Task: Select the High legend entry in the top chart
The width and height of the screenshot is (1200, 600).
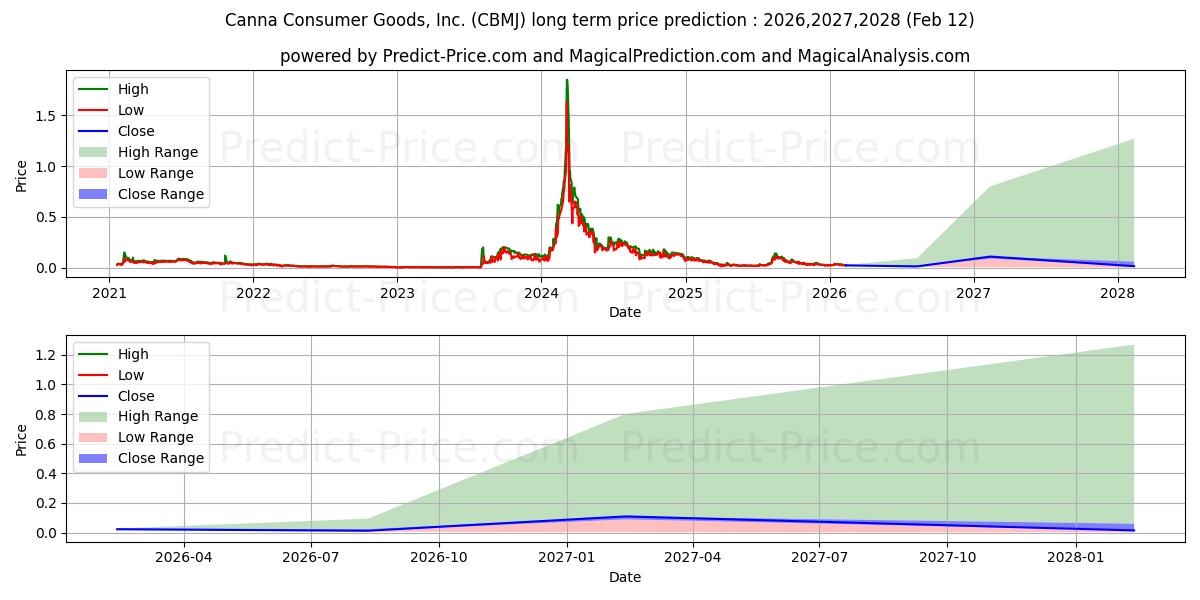Action: pyautogui.click(x=132, y=89)
